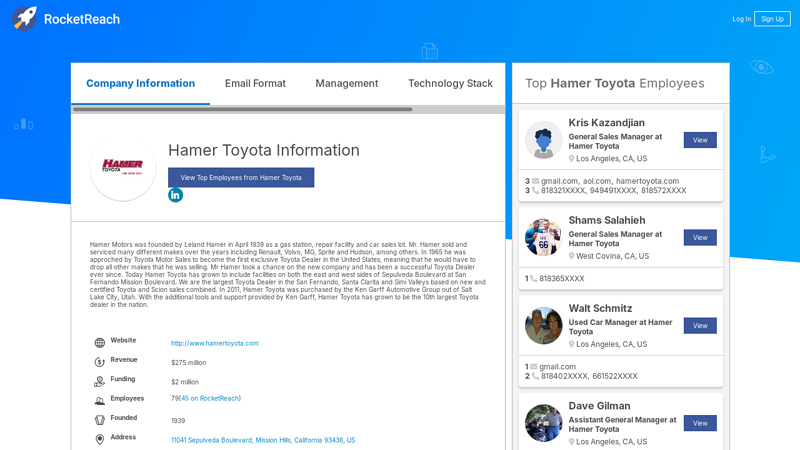The image size is (800, 450).
Task: Click the Sign Up button
Action: [x=772, y=19]
